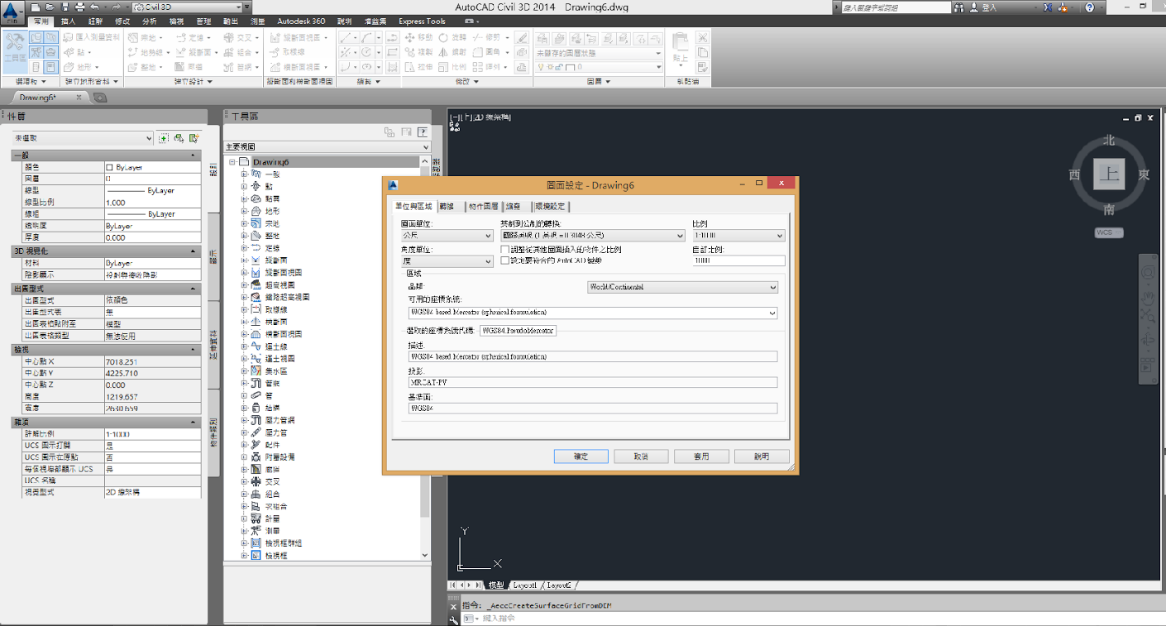Click the Select Objects icon in properties panel

pos(178,138)
